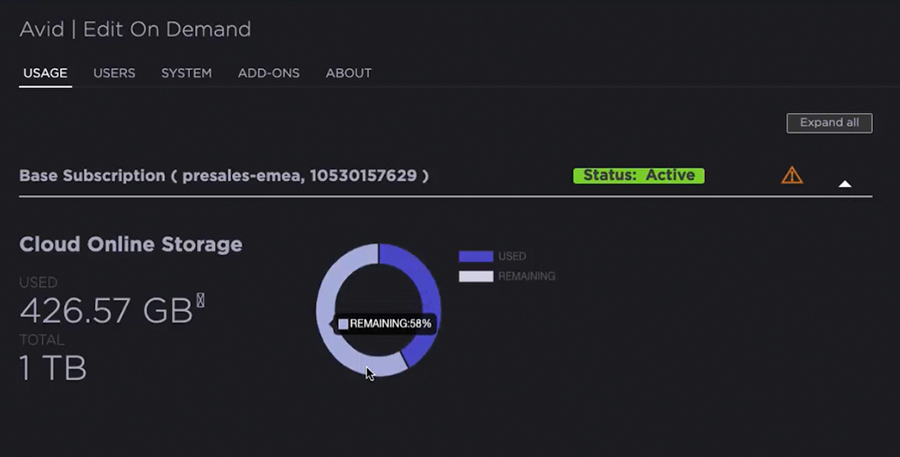Click the USED legend label text
The height and width of the screenshot is (457, 900).
[512, 256]
